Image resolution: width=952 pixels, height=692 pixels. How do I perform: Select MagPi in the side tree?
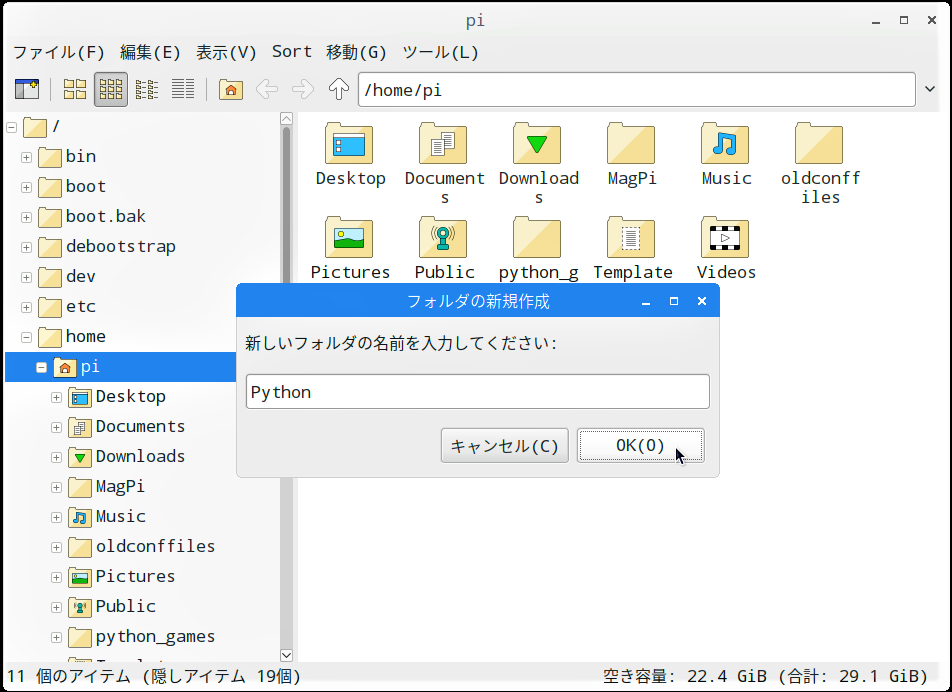120,487
